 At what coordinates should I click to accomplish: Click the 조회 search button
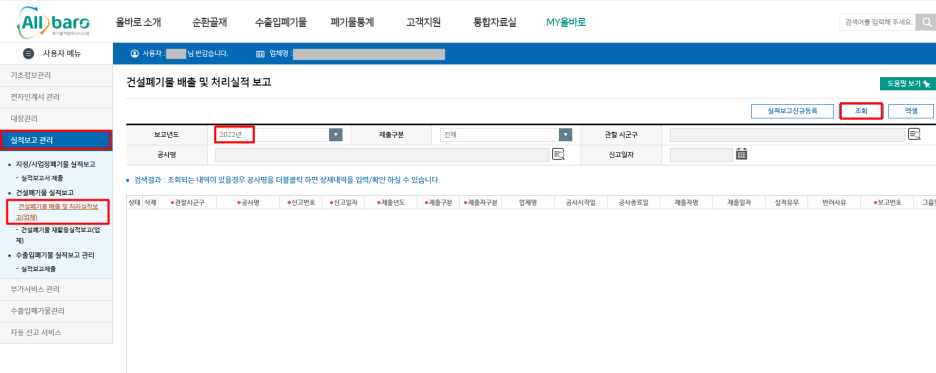point(861,111)
